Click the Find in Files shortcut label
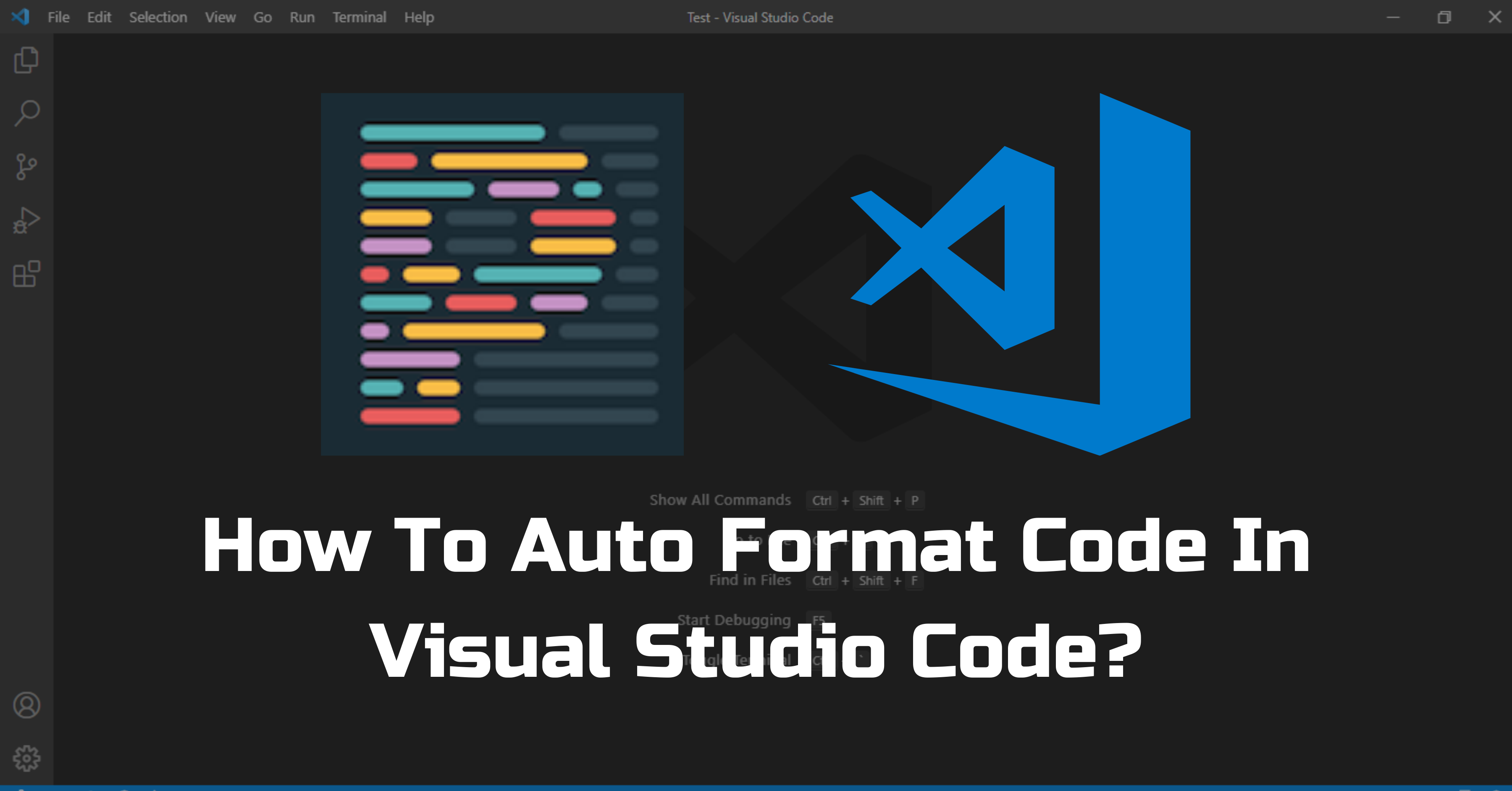Image resolution: width=1512 pixels, height=791 pixels. pyautogui.click(x=750, y=580)
